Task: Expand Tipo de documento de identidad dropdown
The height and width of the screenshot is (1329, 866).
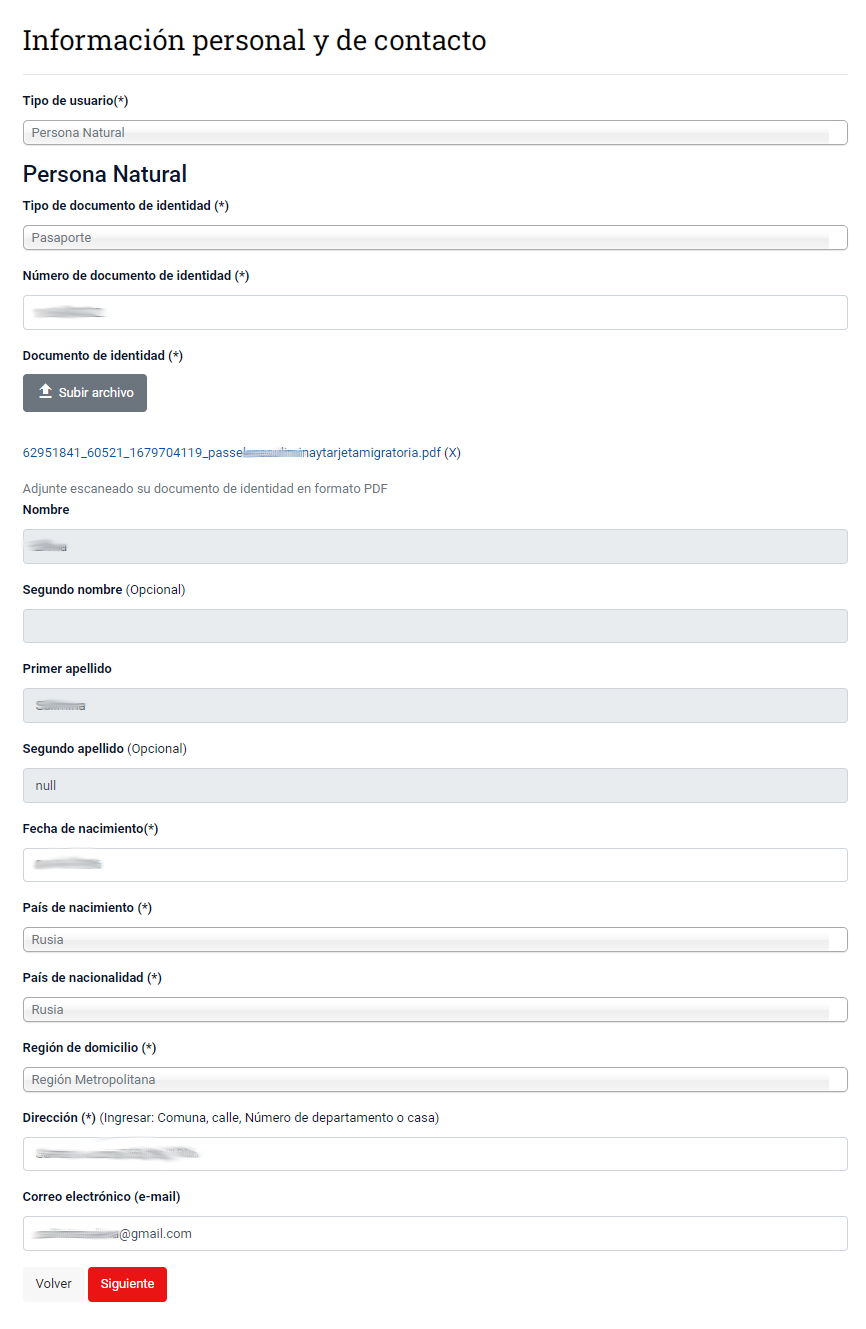Action: pos(434,238)
